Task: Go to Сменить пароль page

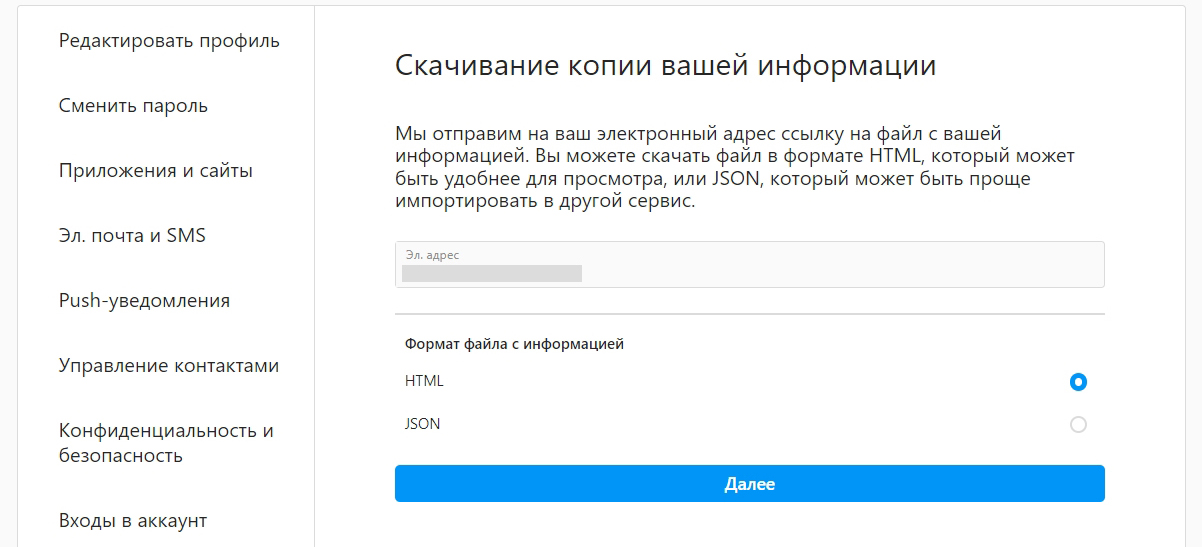Action: (133, 106)
